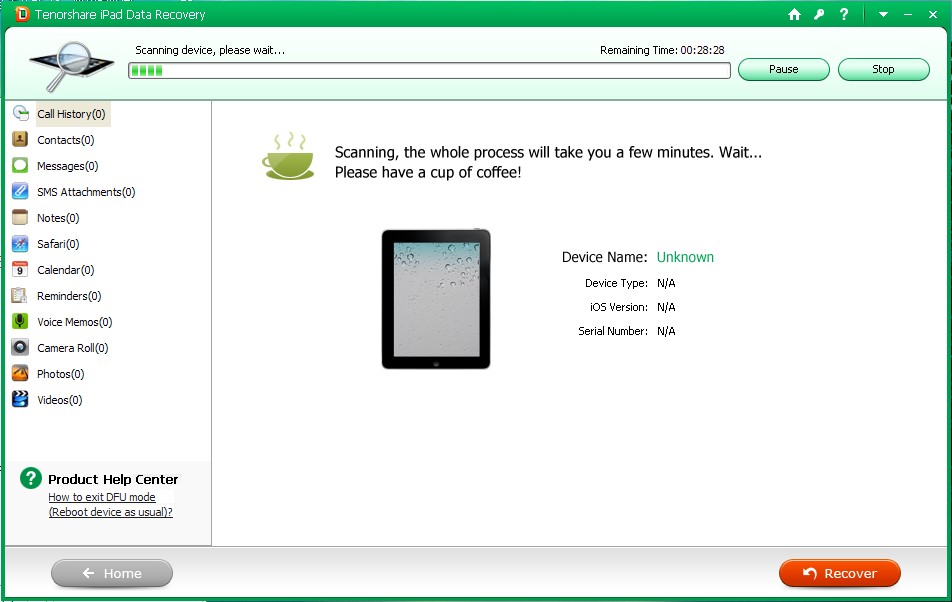952x602 pixels.
Task: Click the Camera Roll lens icon
Action: pos(20,348)
